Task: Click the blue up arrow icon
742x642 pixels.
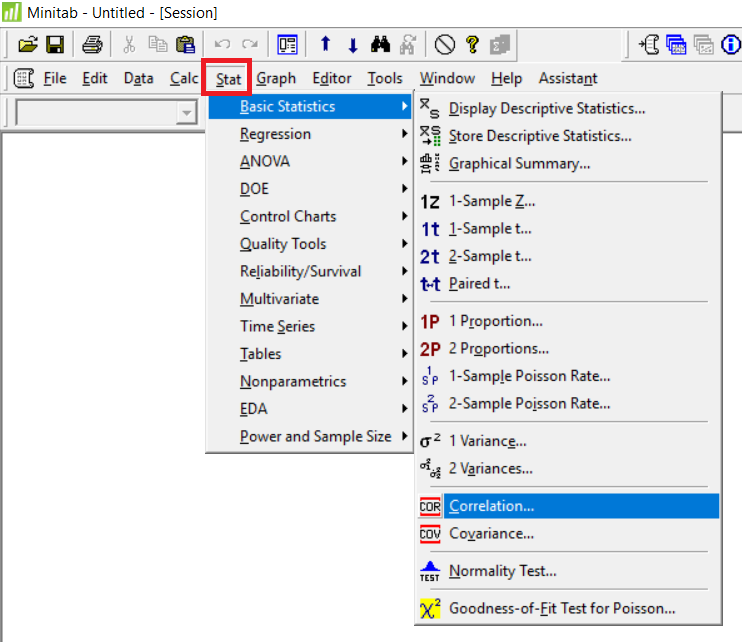Action: tap(325, 44)
